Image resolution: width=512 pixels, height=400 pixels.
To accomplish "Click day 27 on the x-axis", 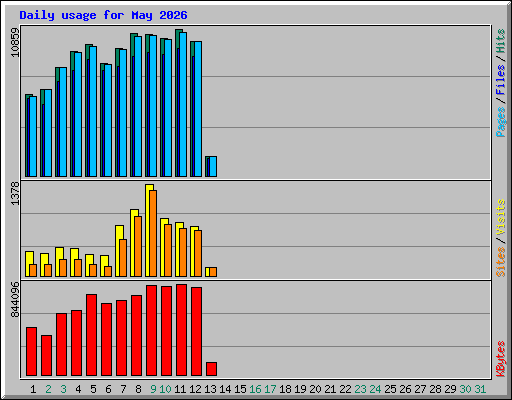I will click(420, 389).
